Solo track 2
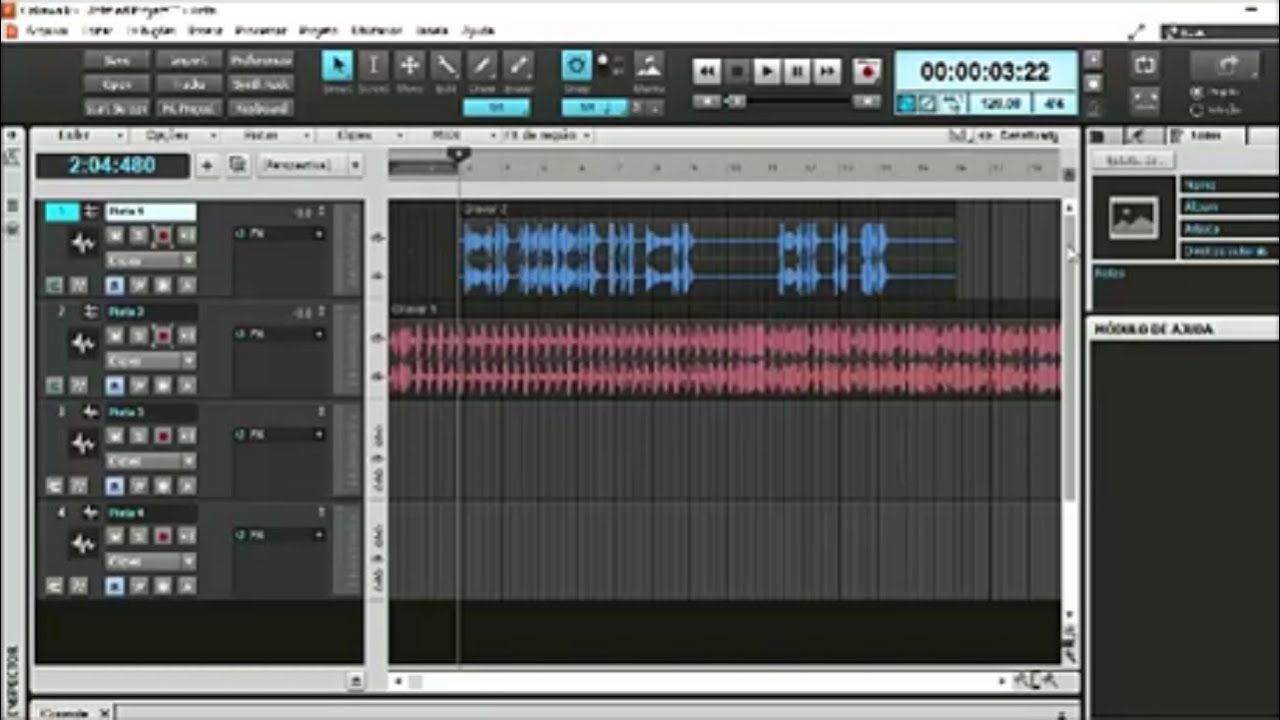Screen dimensions: 1280x720 139,336
